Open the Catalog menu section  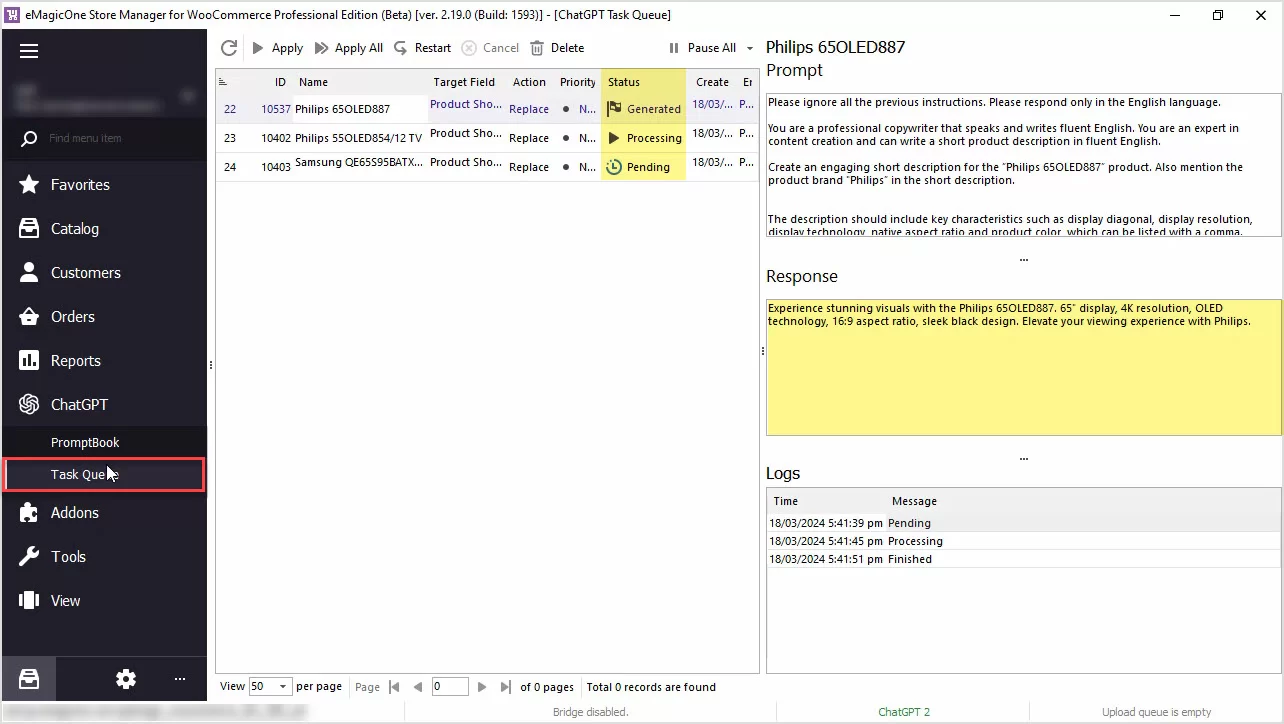point(75,229)
